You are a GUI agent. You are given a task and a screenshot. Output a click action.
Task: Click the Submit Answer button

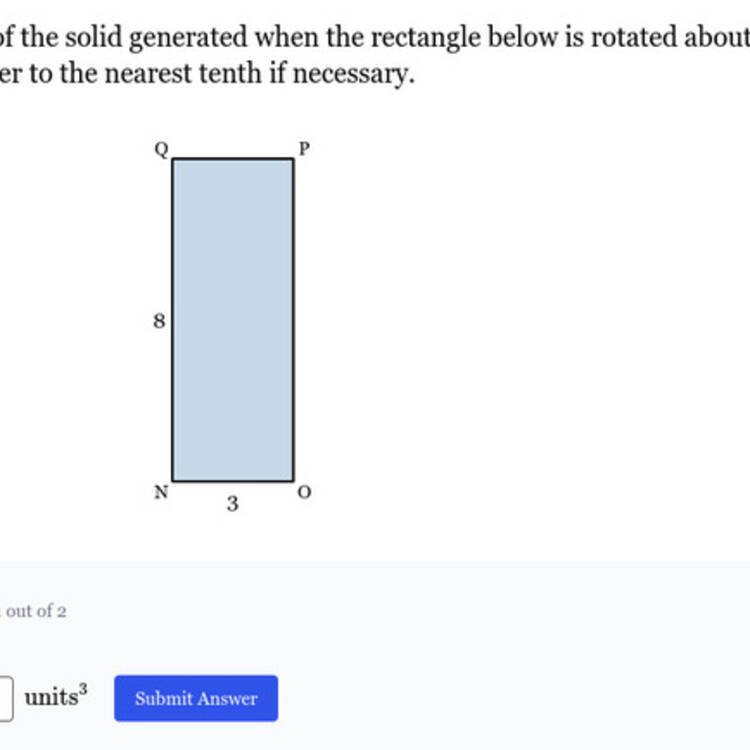point(196,698)
